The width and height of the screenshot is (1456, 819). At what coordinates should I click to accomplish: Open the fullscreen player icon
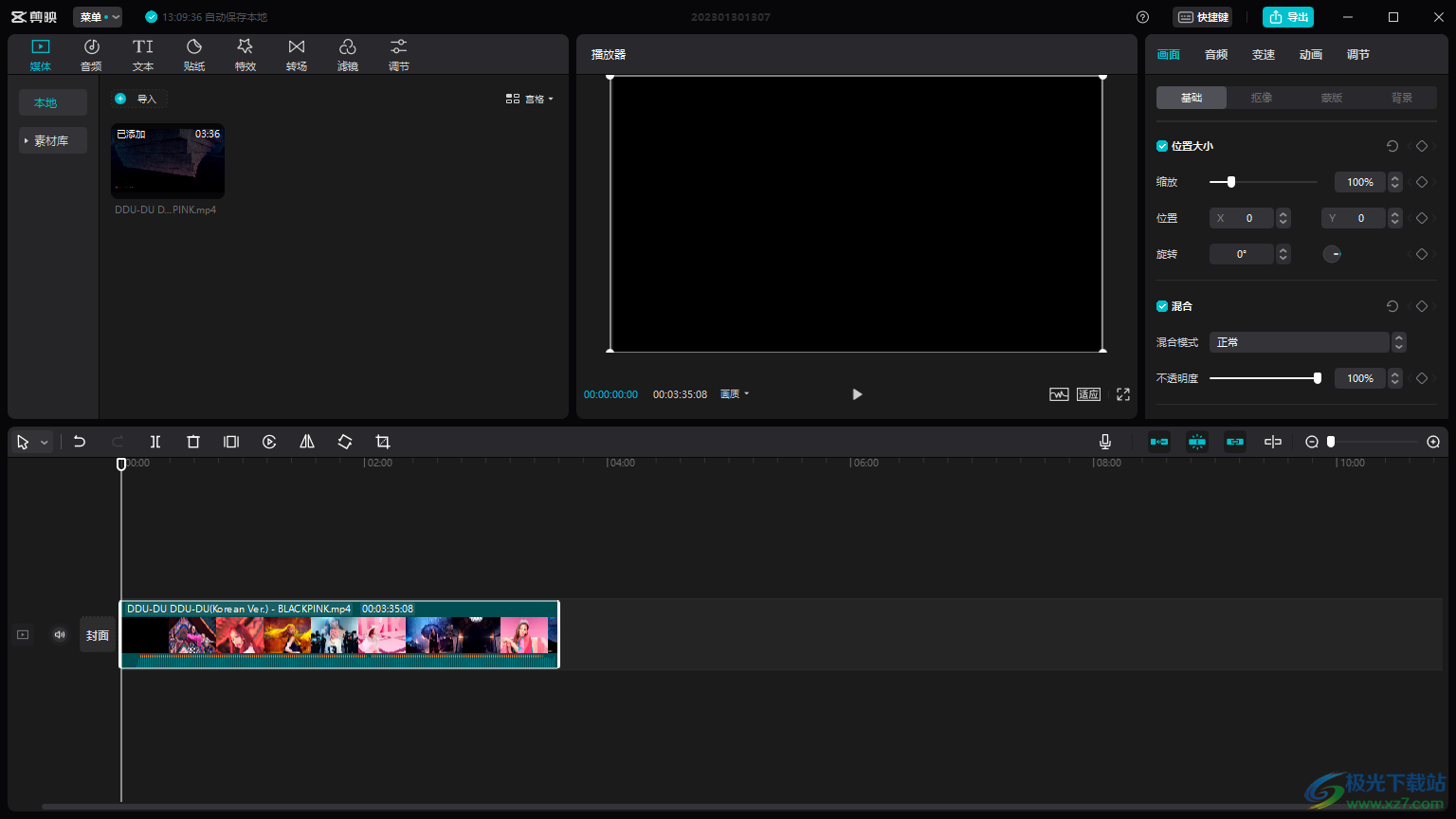1123,394
